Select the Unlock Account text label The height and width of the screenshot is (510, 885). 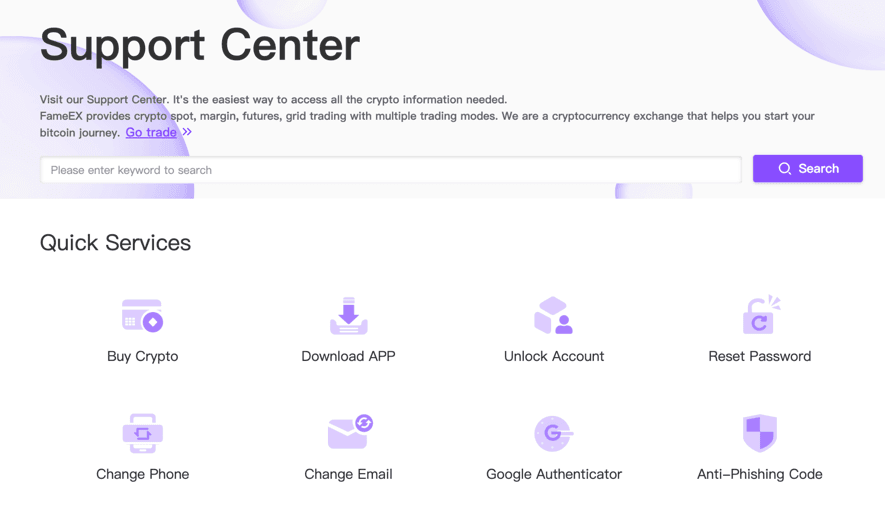554,356
